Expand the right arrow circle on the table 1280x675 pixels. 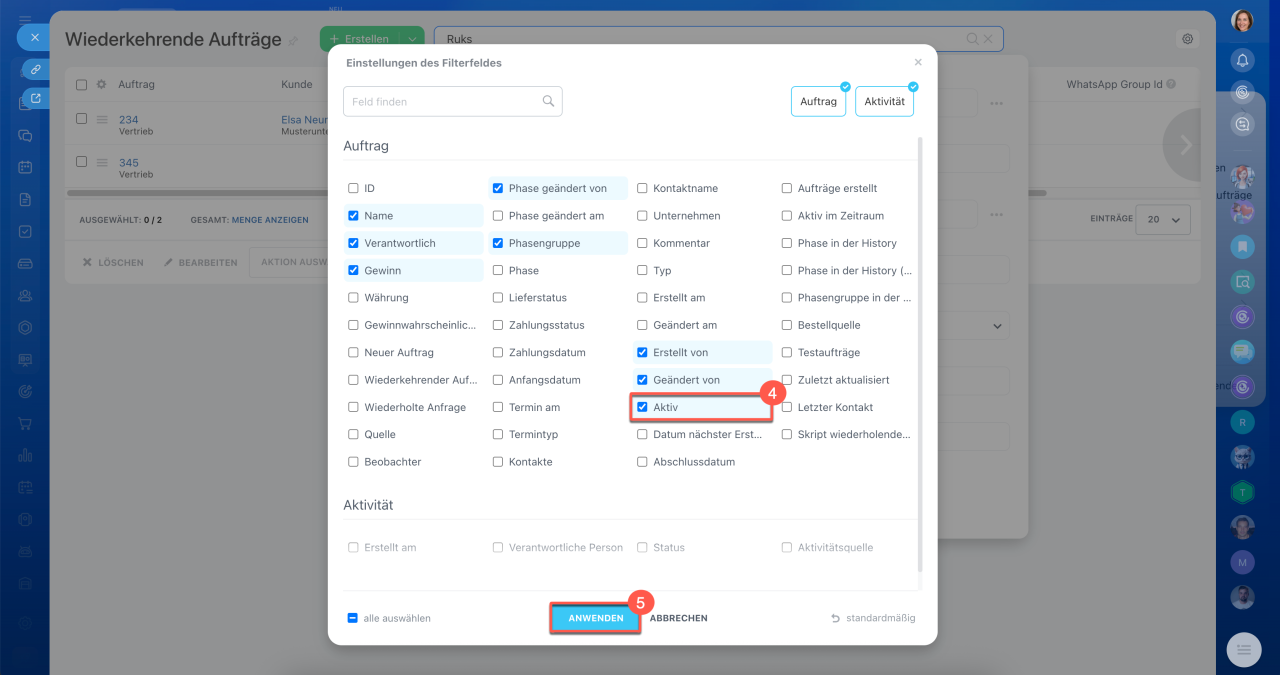(x=1186, y=145)
